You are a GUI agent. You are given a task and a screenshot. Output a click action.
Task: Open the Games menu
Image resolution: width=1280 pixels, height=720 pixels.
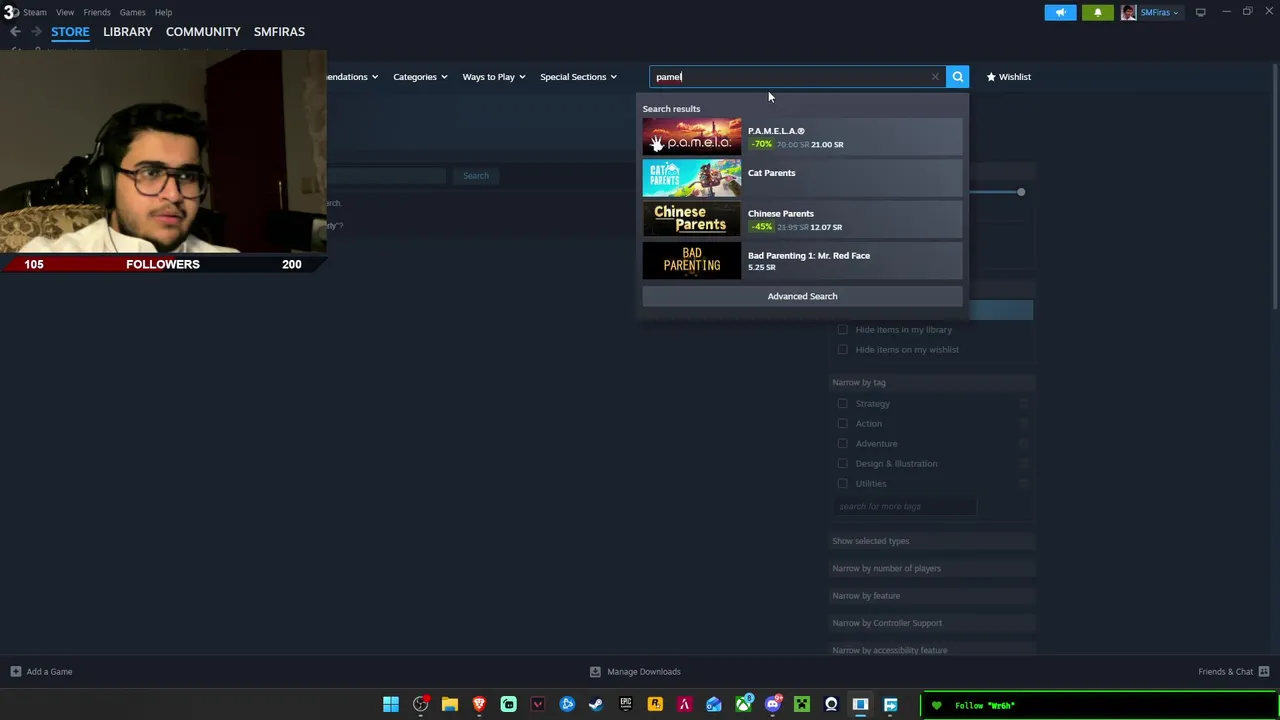point(133,12)
